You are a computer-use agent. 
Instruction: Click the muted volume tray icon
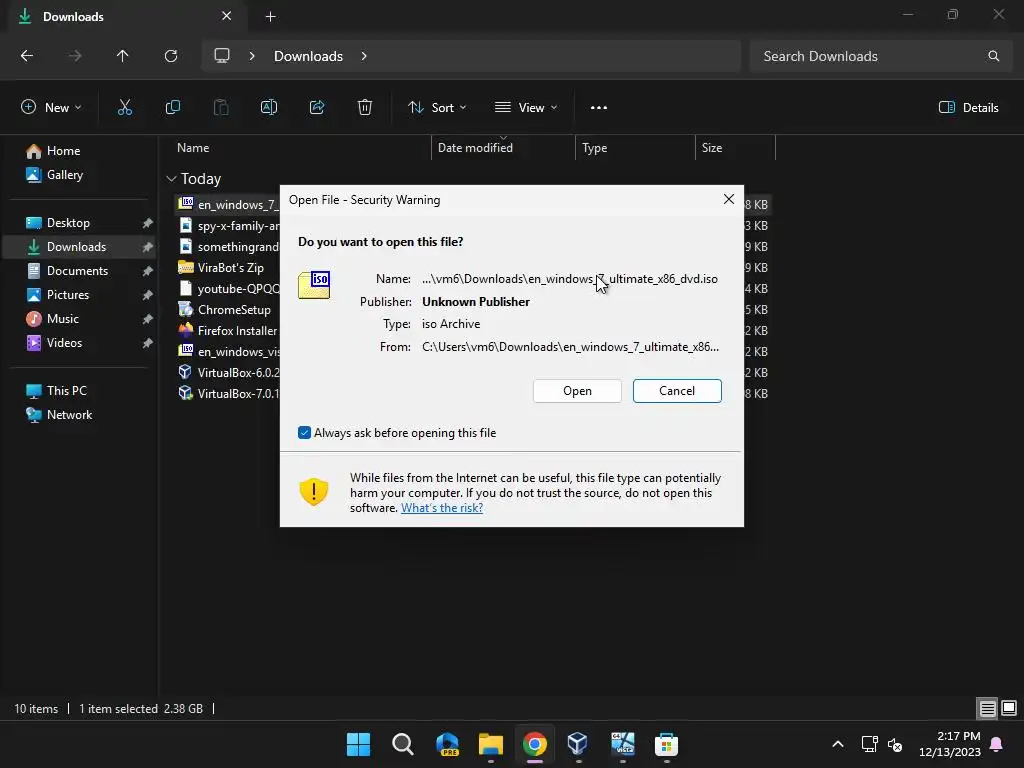click(895, 744)
